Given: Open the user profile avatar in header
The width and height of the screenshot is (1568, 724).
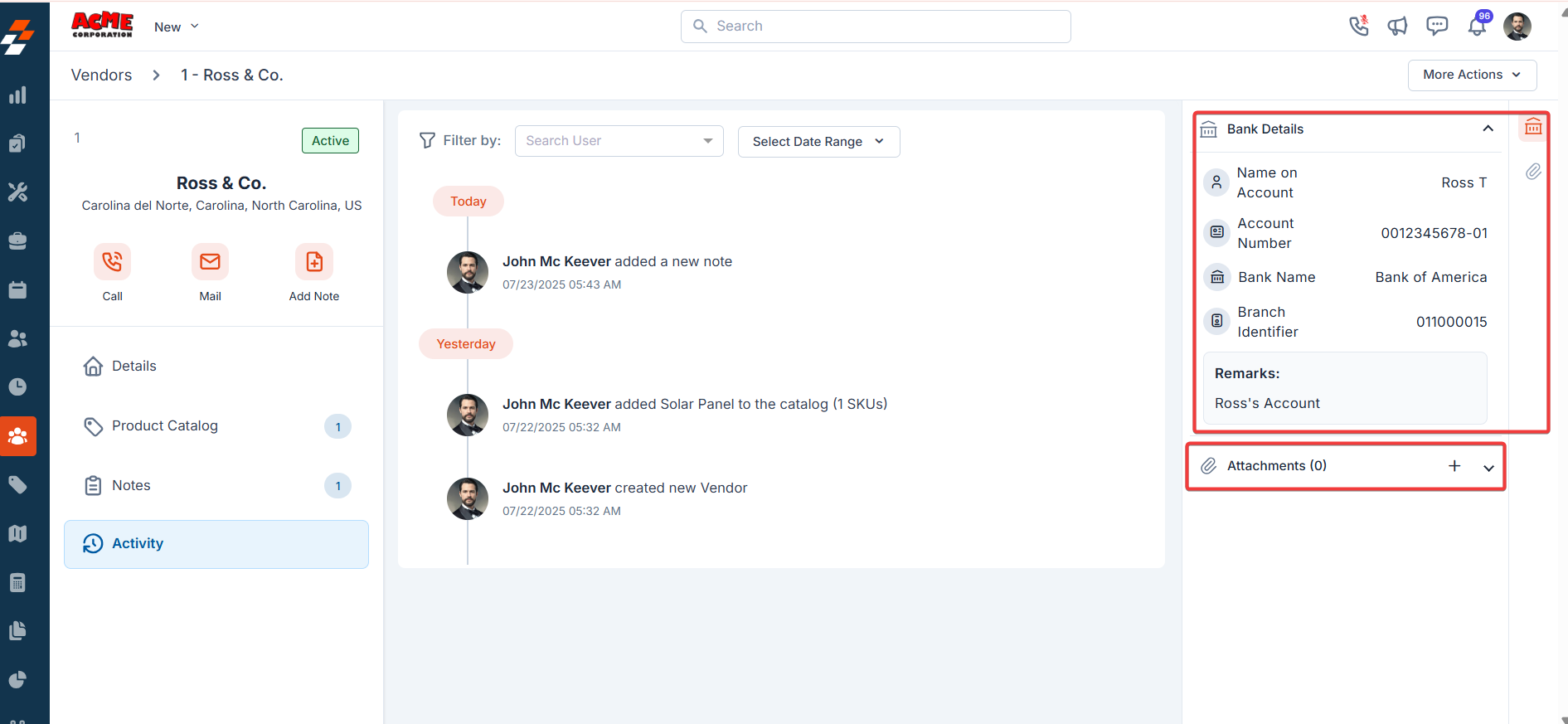Looking at the screenshot, I should tap(1517, 27).
